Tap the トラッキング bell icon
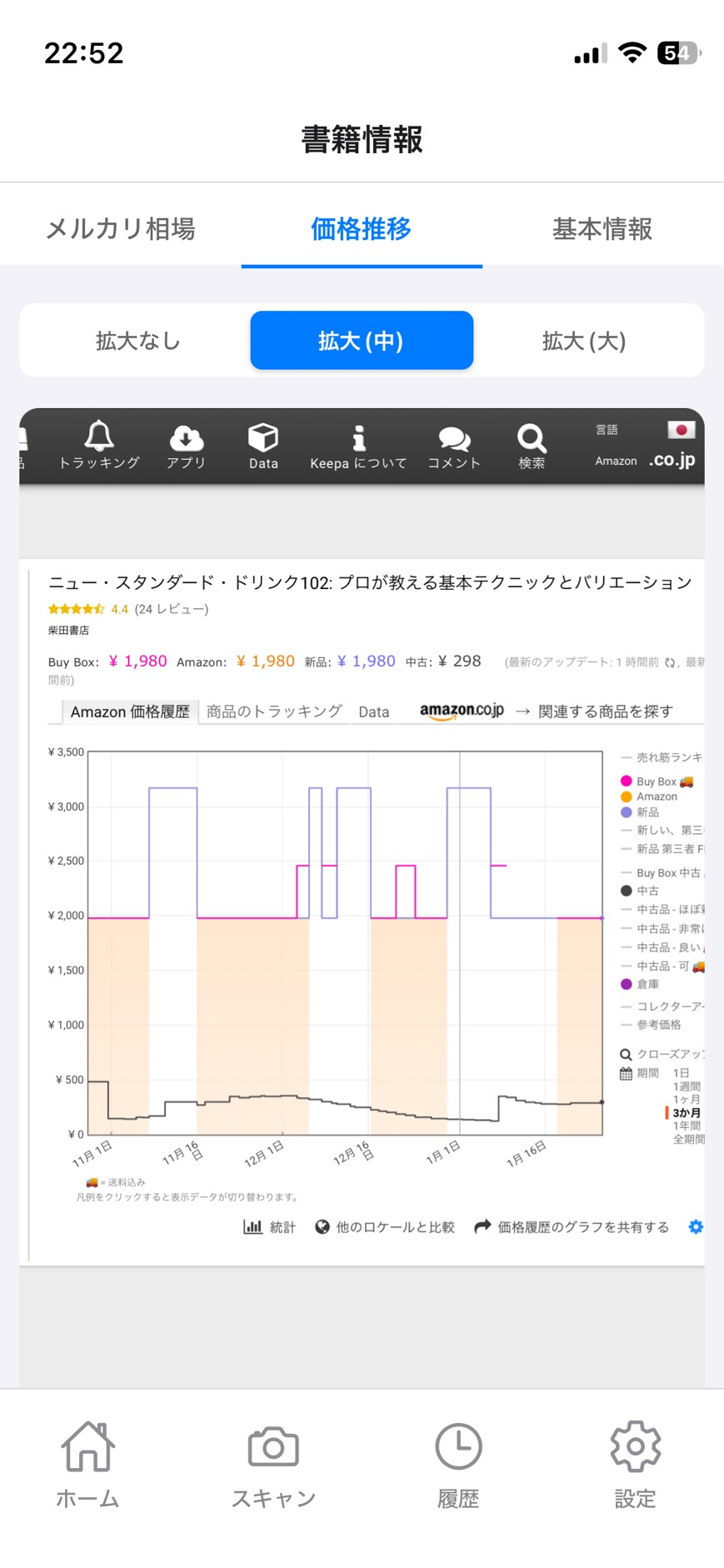Viewport: 724px width, 1568px height. 99,435
